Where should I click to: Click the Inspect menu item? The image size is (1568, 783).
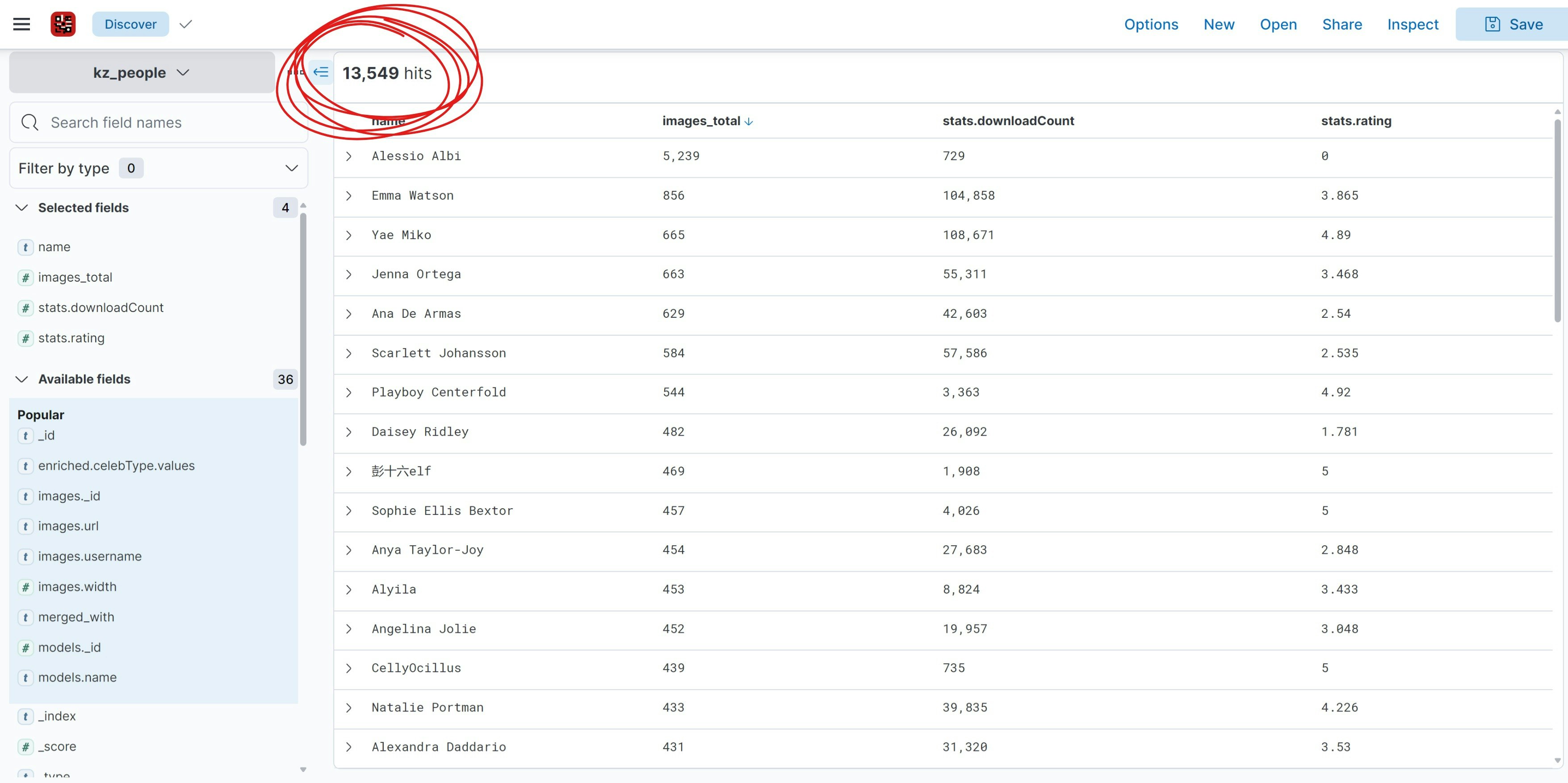coord(1412,24)
